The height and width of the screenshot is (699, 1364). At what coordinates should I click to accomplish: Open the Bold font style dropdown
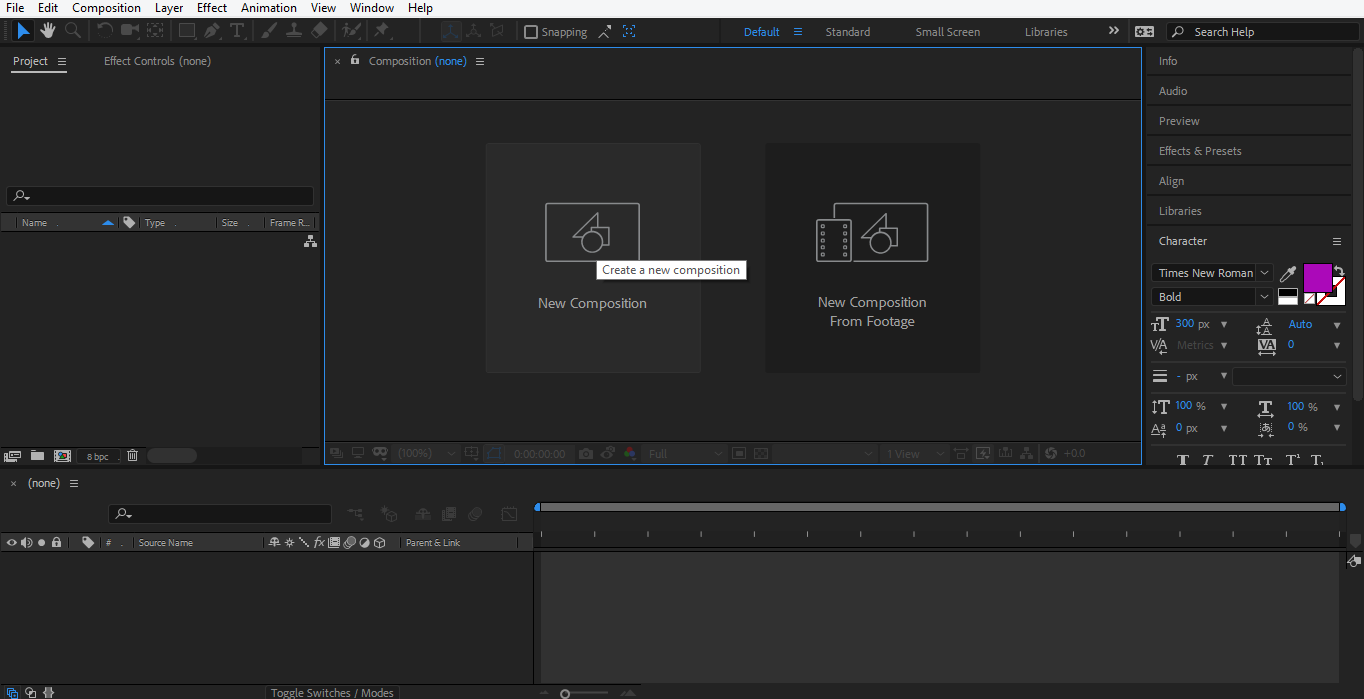[1264, 297]
